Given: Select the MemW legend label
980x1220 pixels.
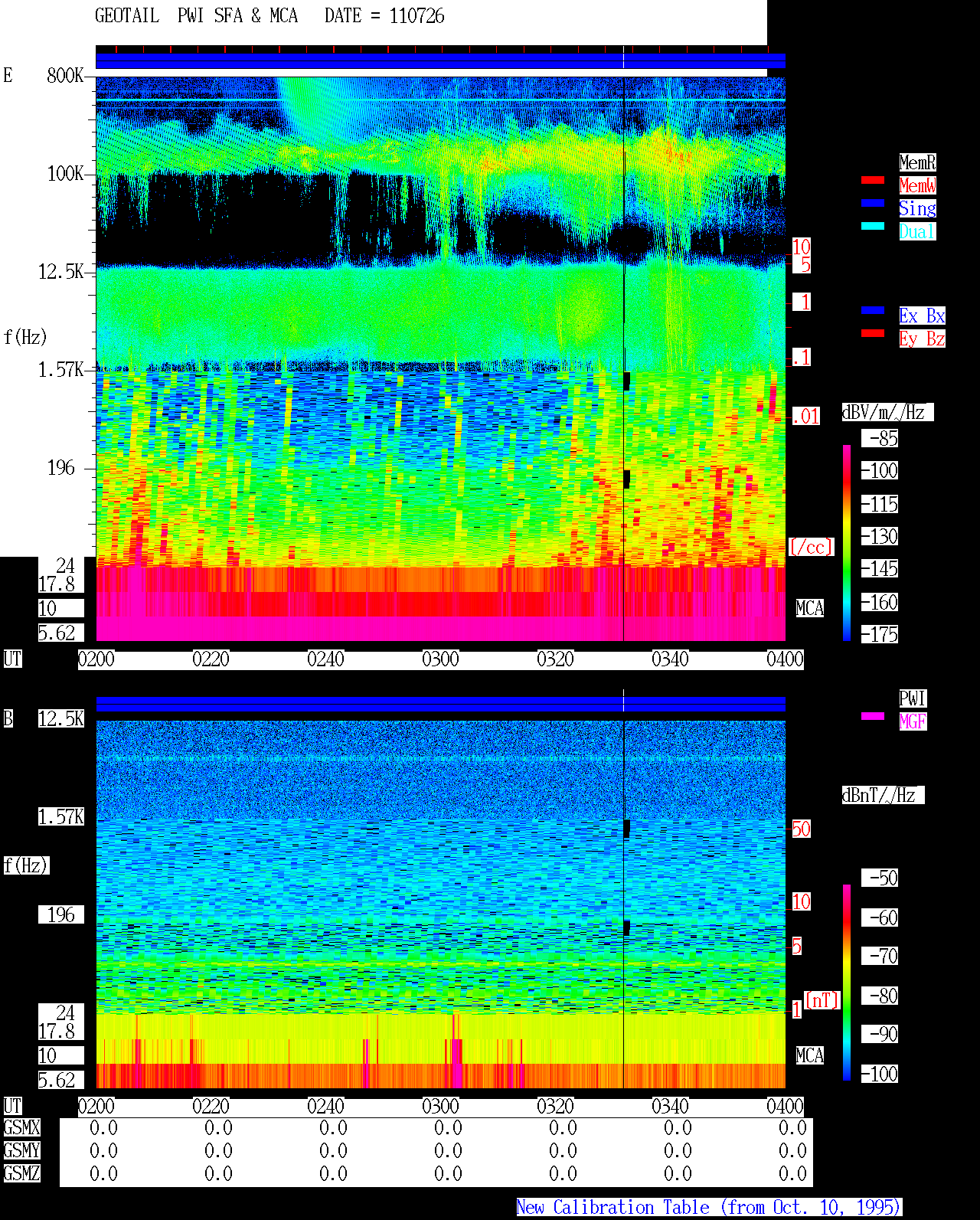Looking at the screenshot, I should click(x=917, y=185).
